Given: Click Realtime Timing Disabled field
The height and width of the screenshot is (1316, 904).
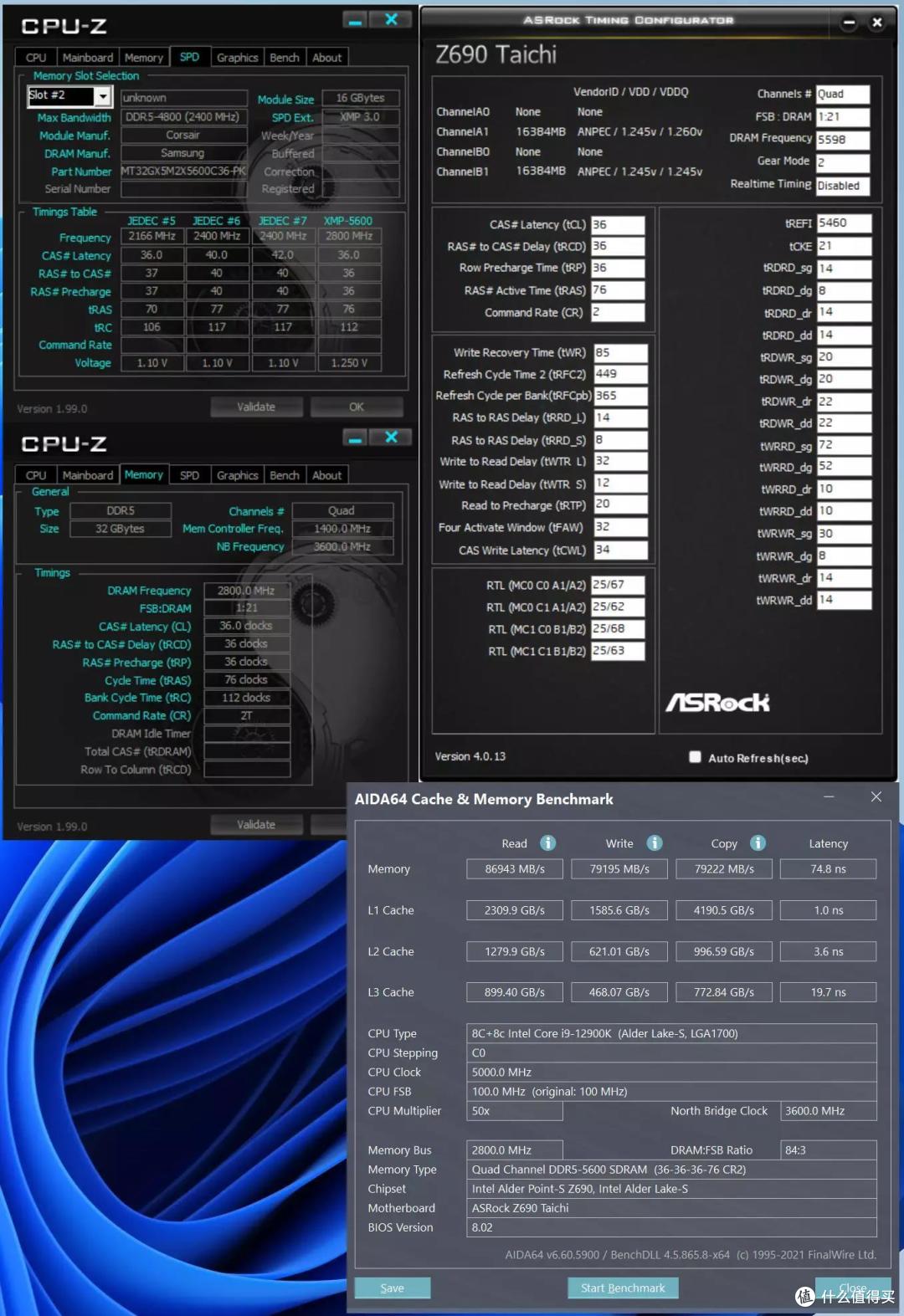Looking at the screenshot, I should [843, 186].
